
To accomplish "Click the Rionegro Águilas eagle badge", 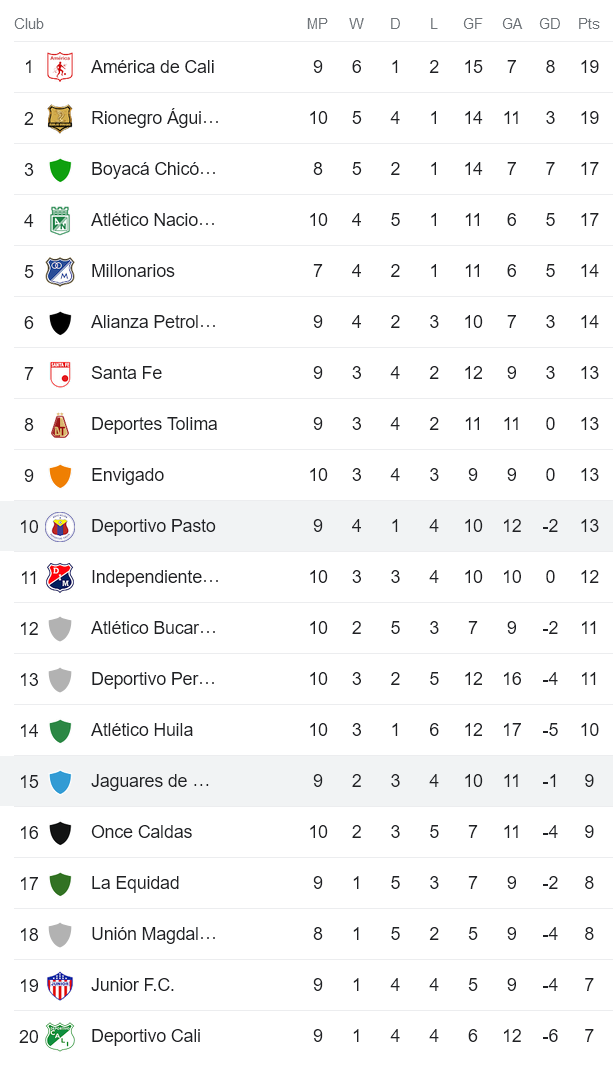I will pyautogui.click(x=60, y=118).
